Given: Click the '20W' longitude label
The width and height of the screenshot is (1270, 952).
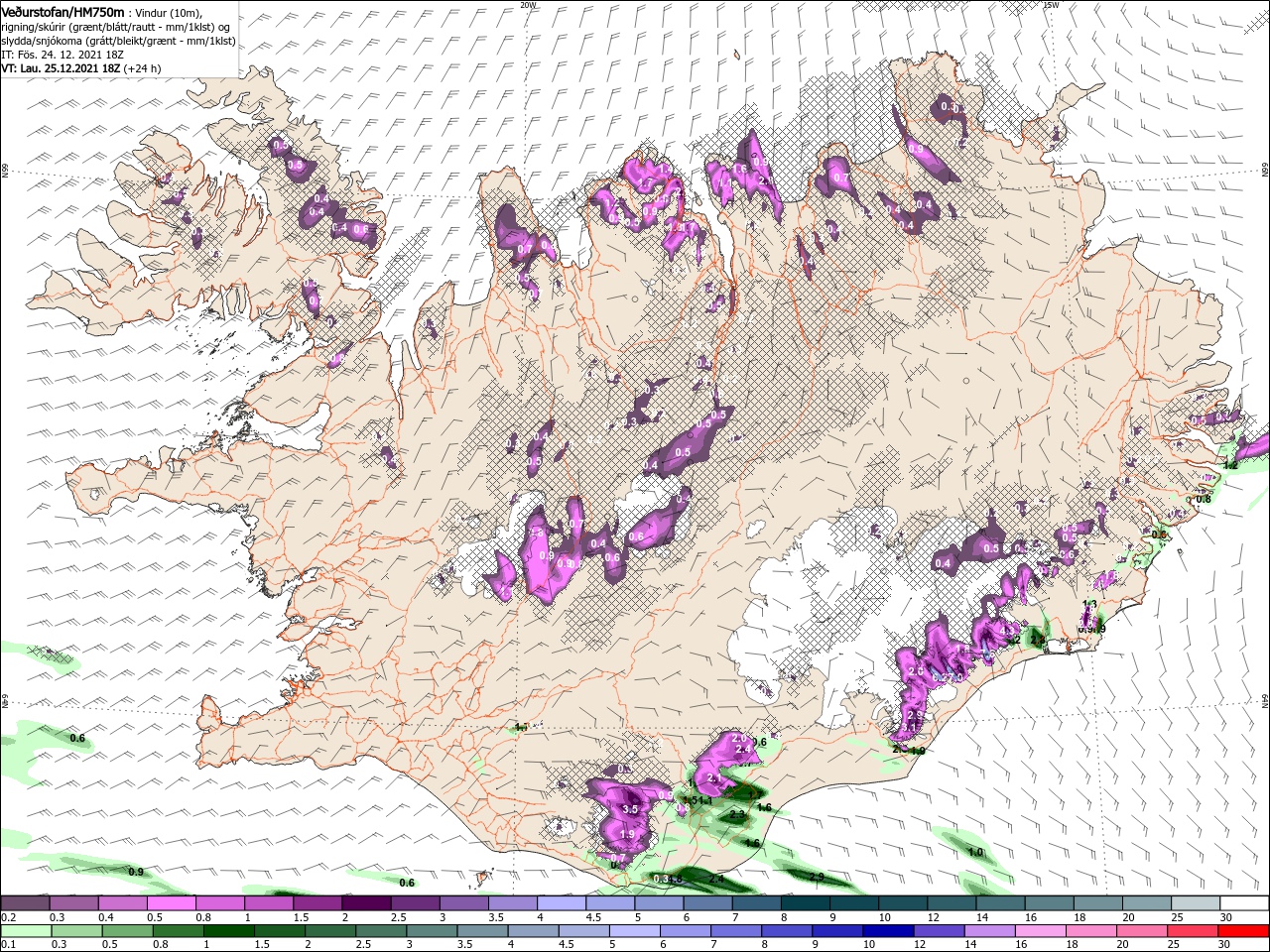Looking at the screenshot, I should pos(528,4).
